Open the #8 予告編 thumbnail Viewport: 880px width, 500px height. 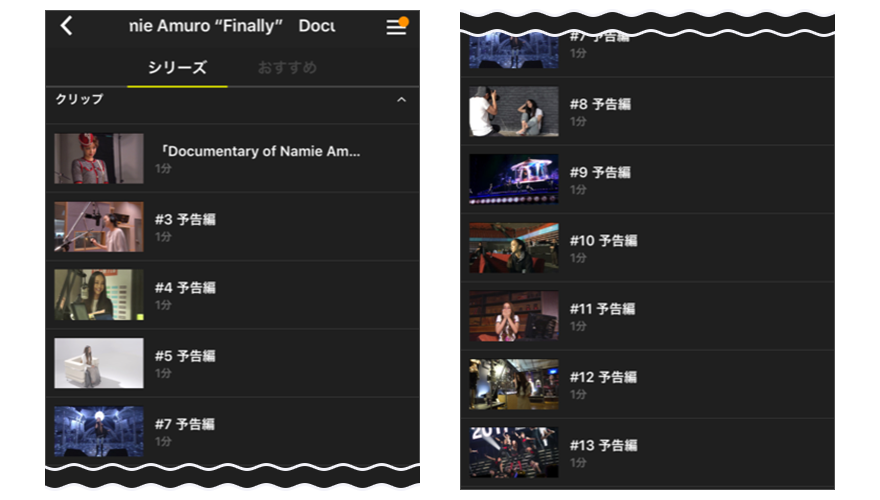514,111
